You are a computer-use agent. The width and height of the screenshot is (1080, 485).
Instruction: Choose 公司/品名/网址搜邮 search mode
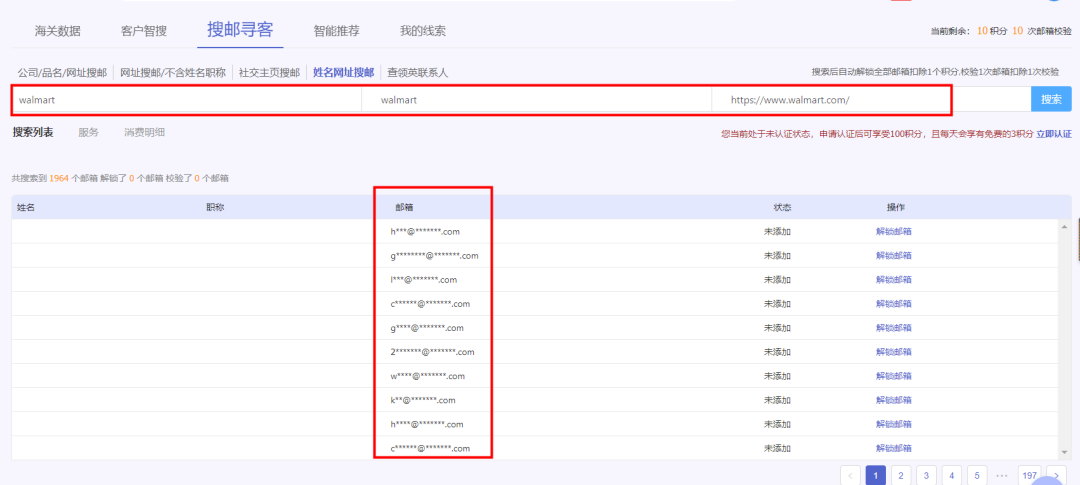click(x=62, y=72)
